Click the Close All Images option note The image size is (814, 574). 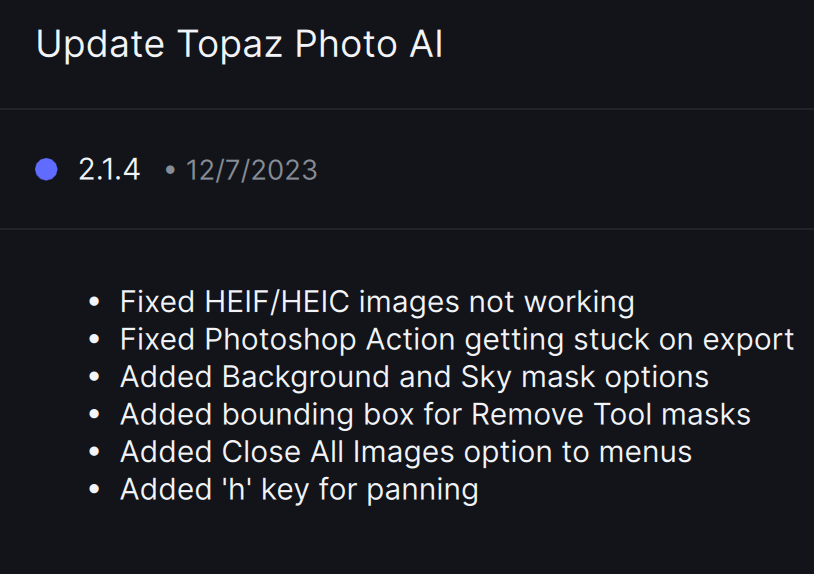click(406, 452)
